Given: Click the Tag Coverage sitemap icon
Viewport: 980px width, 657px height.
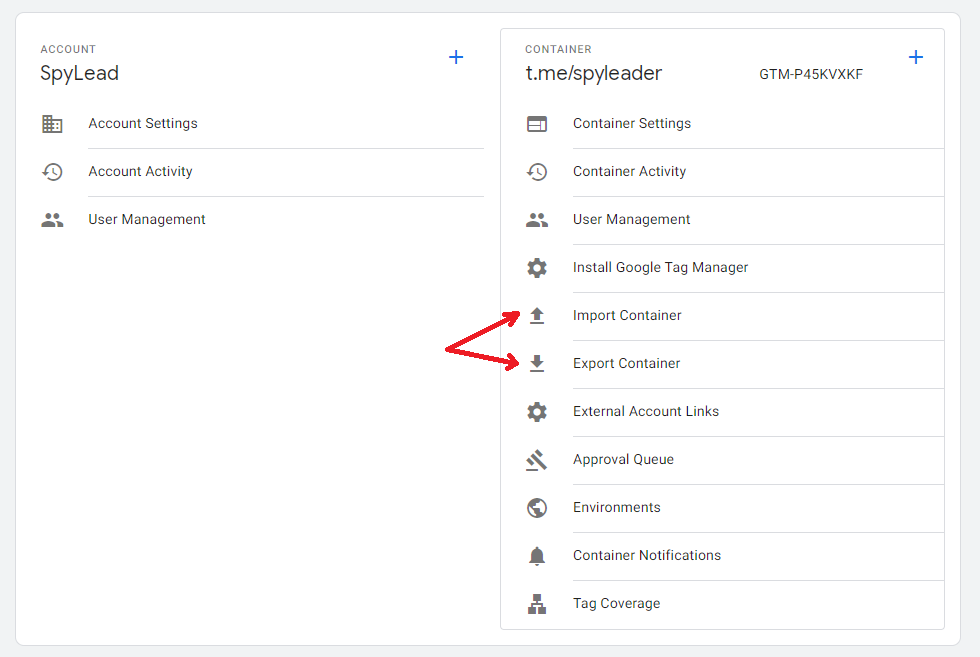Looking at the screenshot, I should [x=537, y=604].
